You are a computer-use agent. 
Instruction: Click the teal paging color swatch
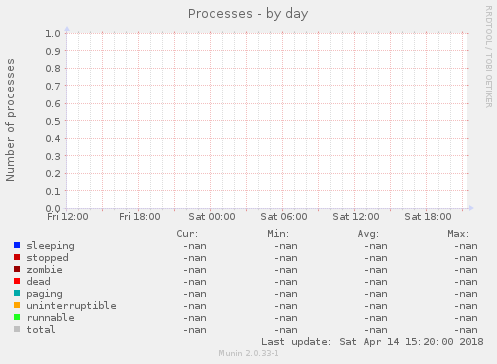tap(17, 293)
